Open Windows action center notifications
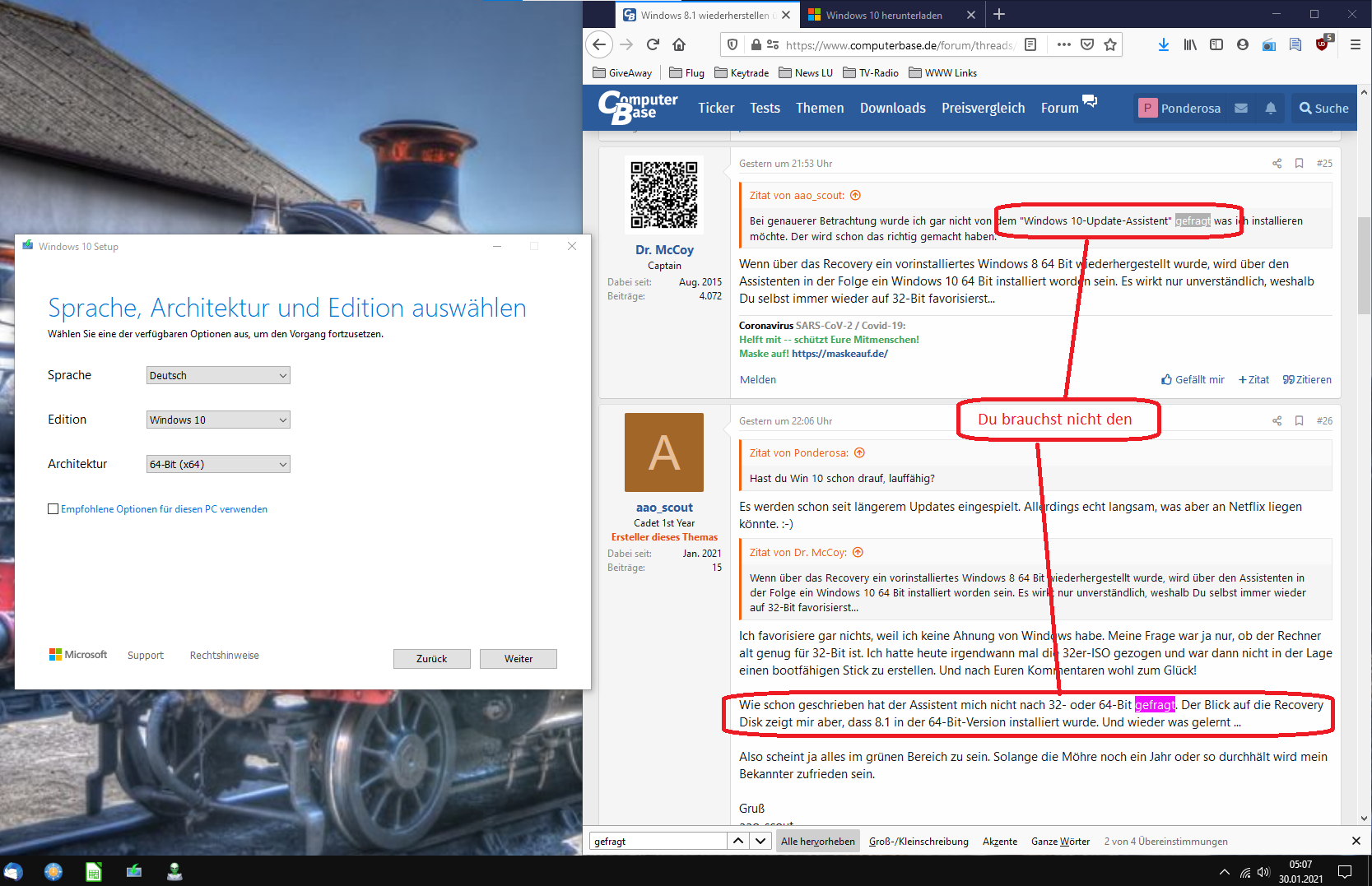The image size is (1372, 886). [x=1345, y=871]
